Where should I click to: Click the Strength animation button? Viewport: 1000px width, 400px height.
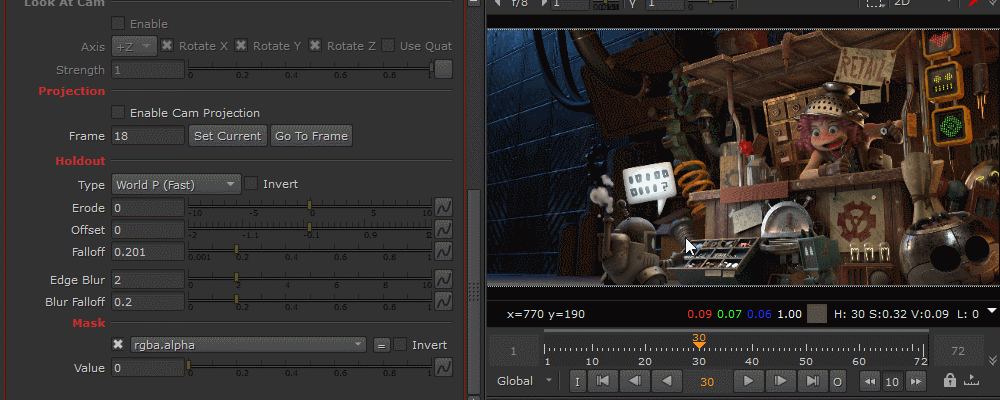click(443, 69)
